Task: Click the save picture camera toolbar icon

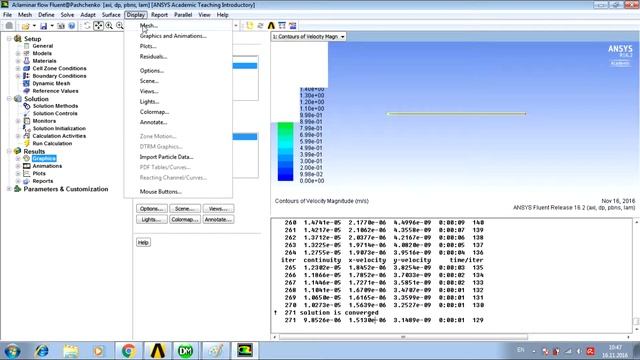Action: [x=61, y=26]
